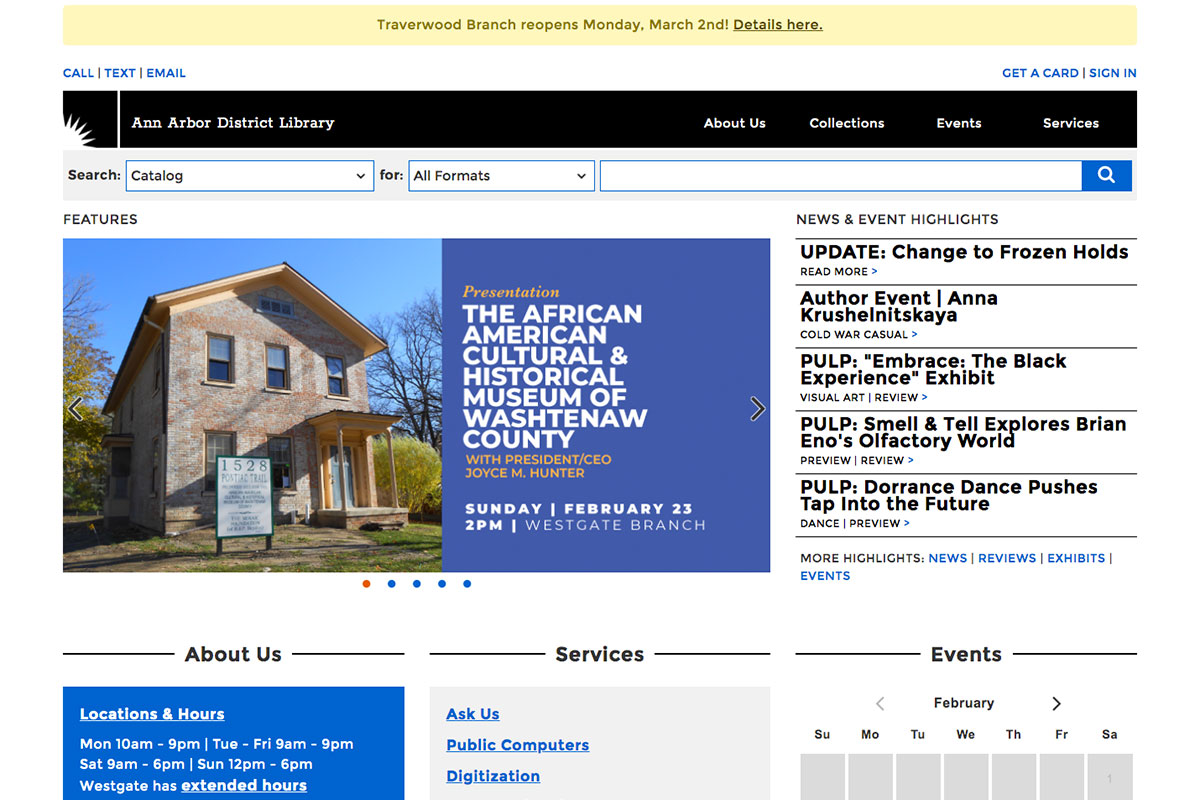The image size is (1200, 800).
Task: Show March using the calendar's right chevron
Action: point(1056,703)
